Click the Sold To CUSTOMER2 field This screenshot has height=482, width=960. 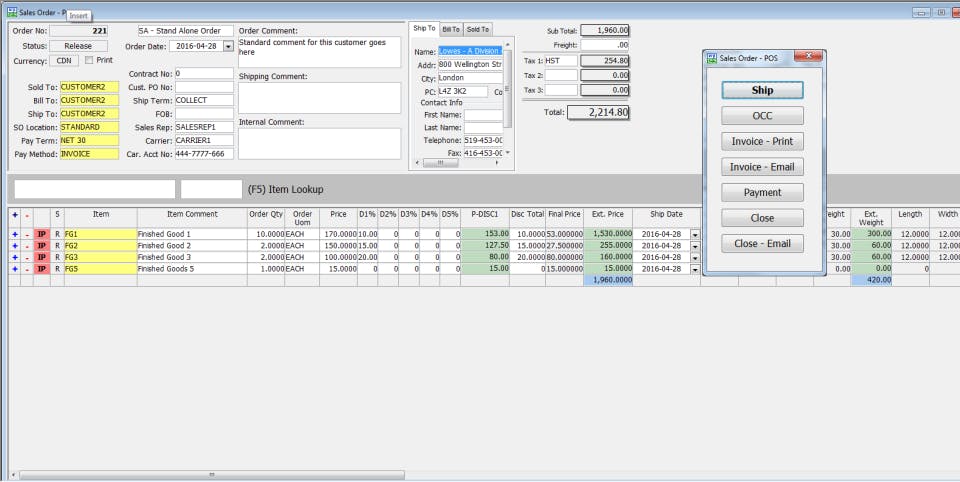click(89, 87)
